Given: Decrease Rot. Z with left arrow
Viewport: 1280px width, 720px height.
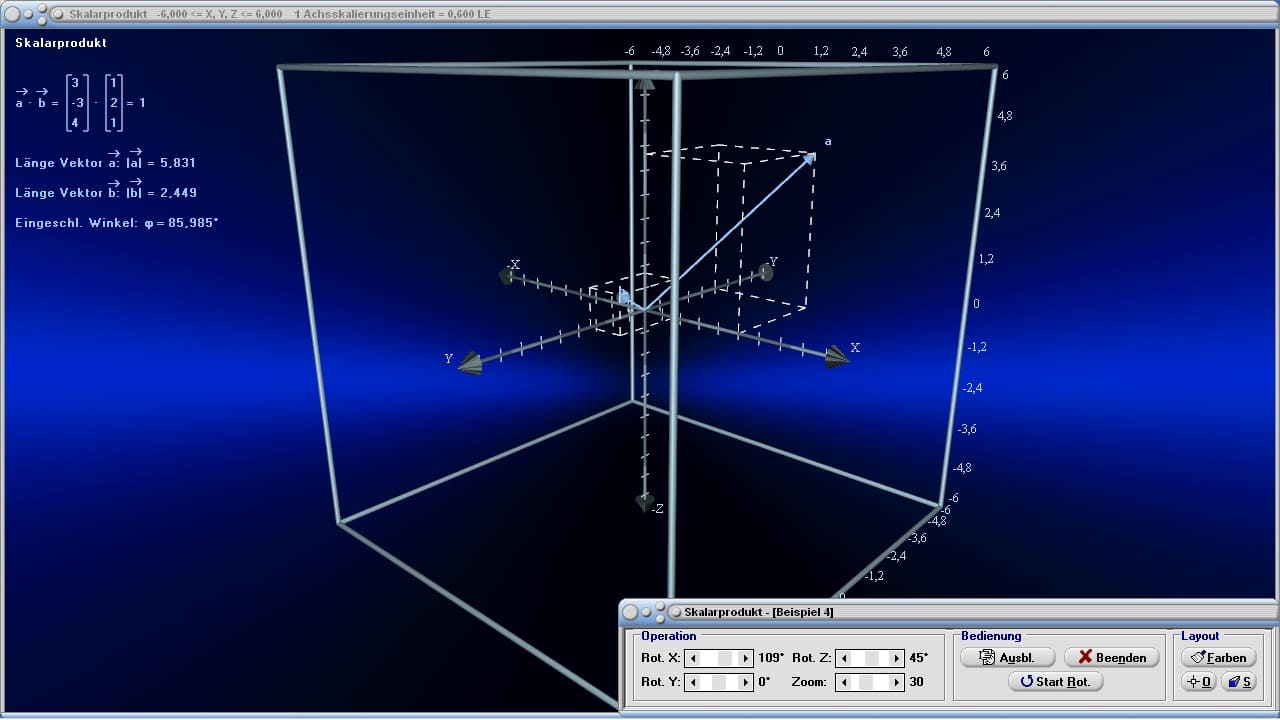Looking at the screenshot, I should tap(843, 658).
